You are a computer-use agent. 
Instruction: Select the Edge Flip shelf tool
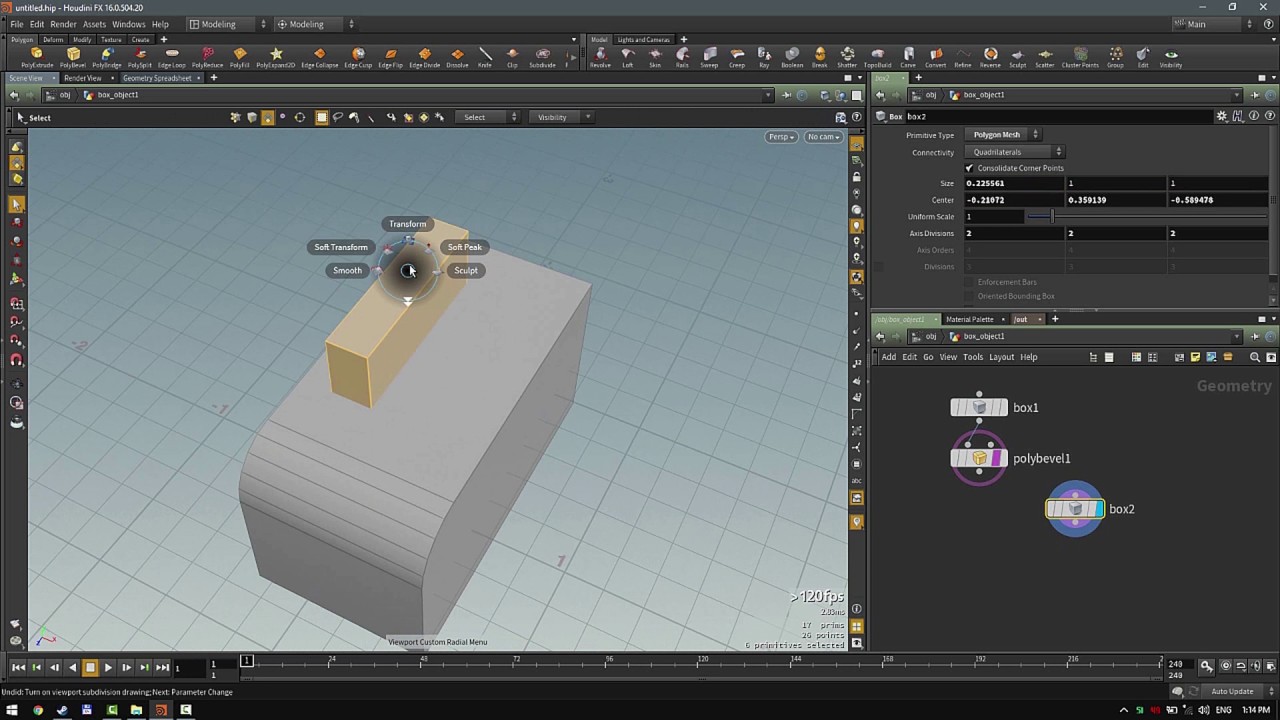tap(390, 57)
